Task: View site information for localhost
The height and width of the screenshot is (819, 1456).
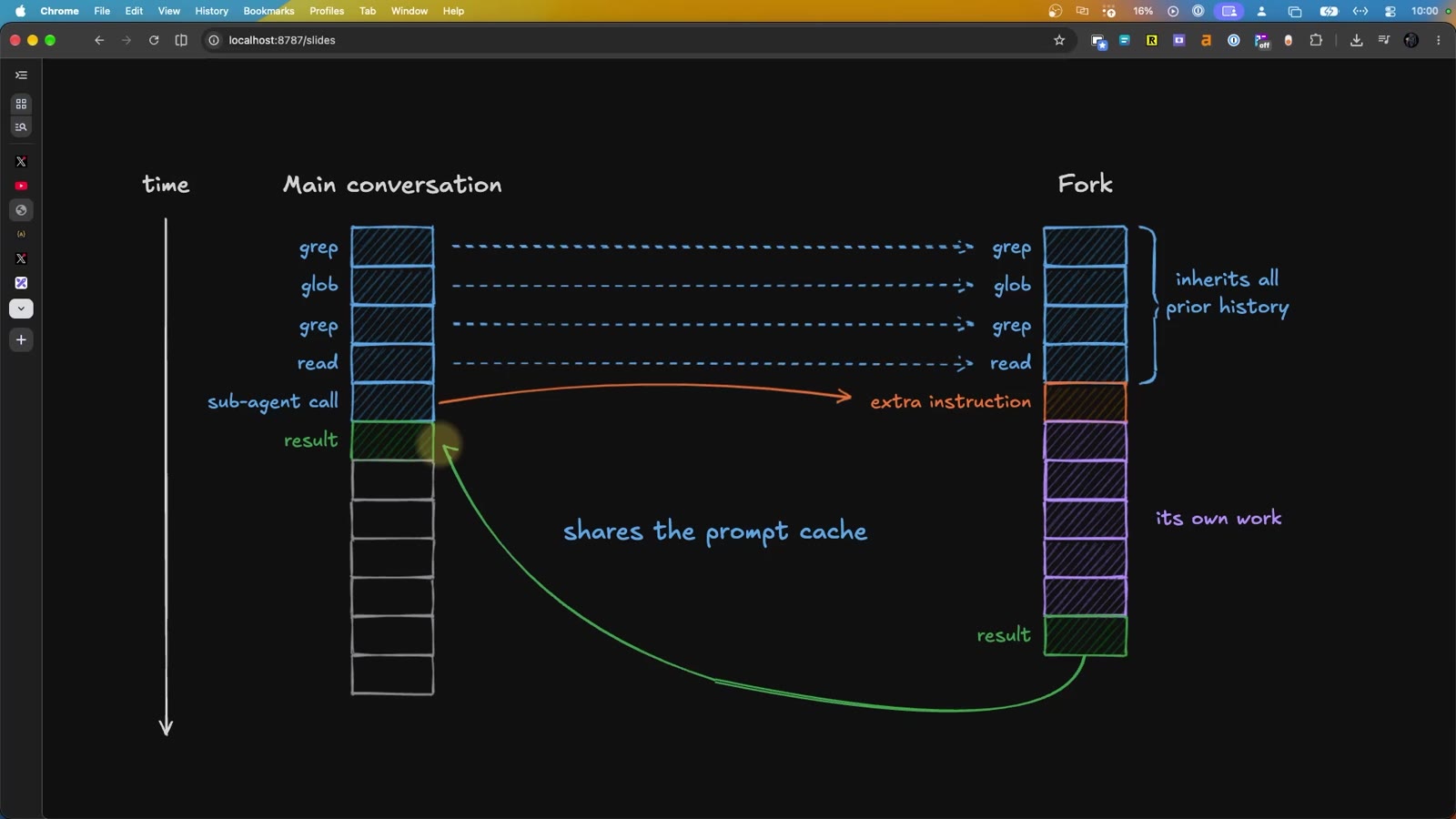Action: click(x=214, y=40)
